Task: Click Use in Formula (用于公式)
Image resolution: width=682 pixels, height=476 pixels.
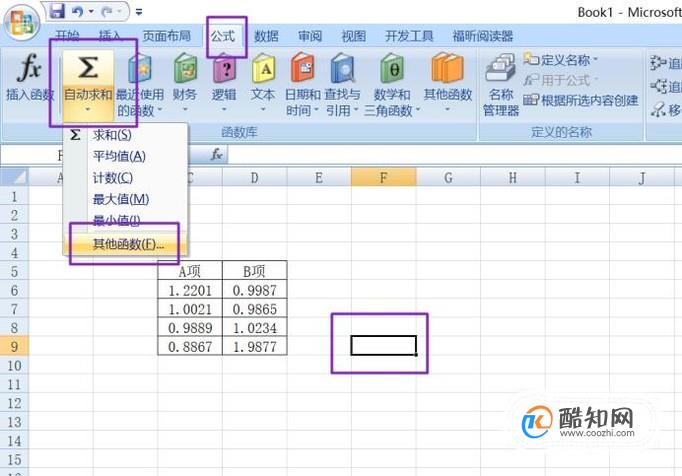Action: click(x=561, y=80)
